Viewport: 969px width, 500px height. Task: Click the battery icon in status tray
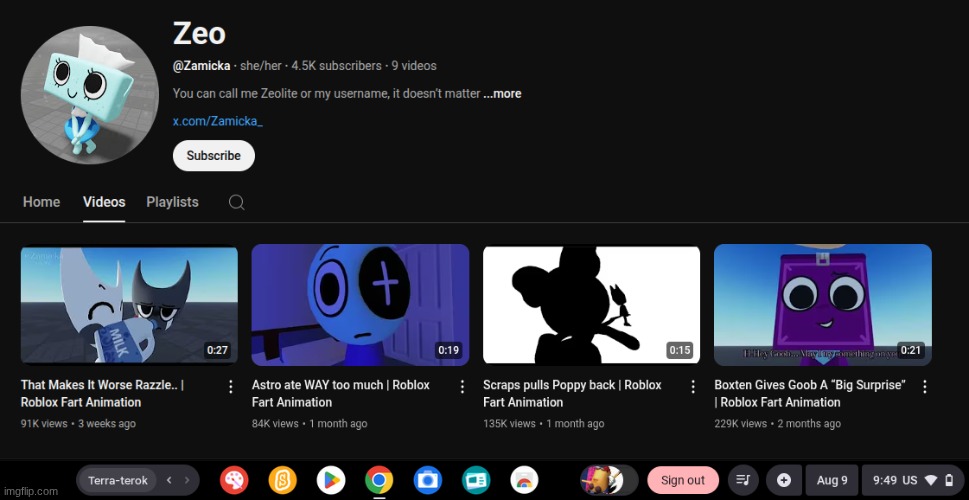[x=949, y=480]
